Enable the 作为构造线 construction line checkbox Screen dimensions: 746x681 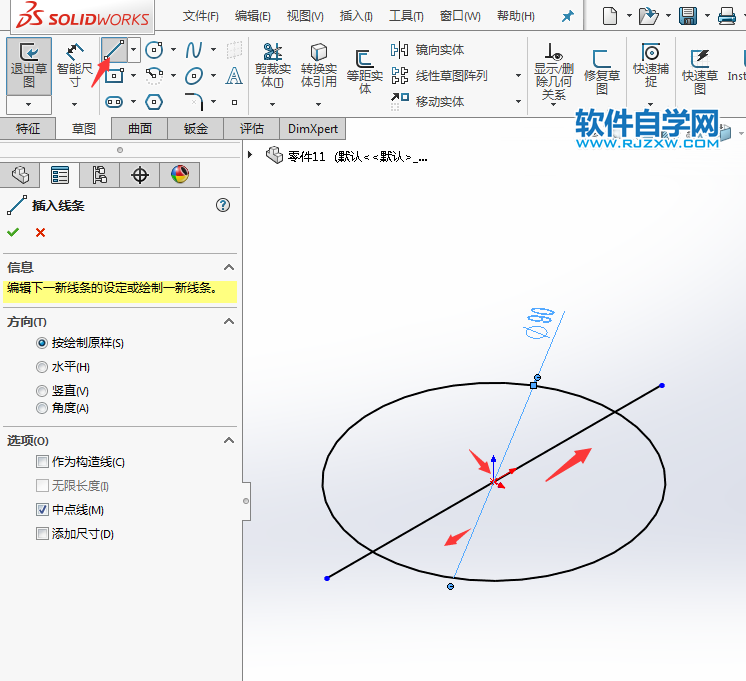click(42, 462)
